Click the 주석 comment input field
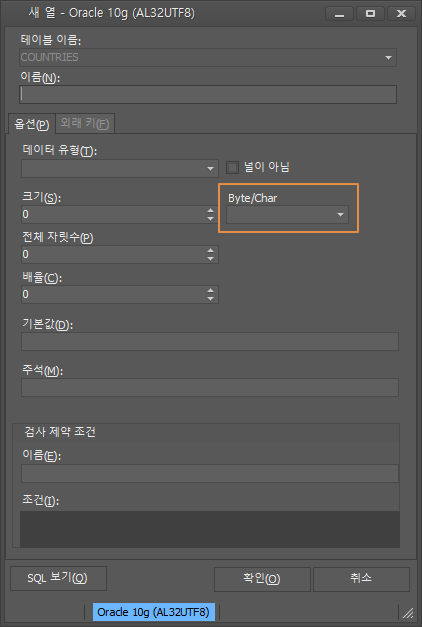The height and width of the screenshot is (627, 422). [210, 387]
